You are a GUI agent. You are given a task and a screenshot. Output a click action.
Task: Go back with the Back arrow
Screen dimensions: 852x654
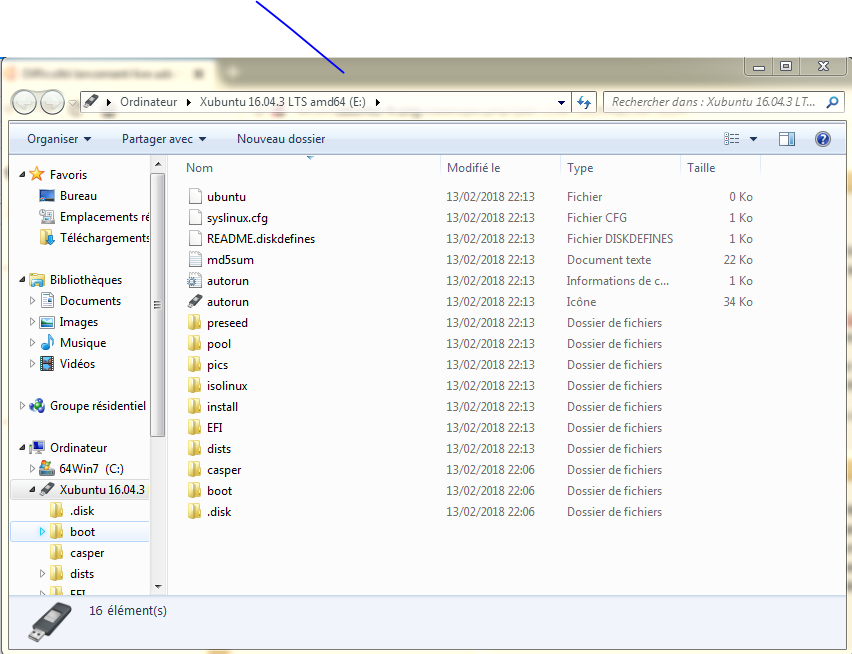[x=24, y=102]
